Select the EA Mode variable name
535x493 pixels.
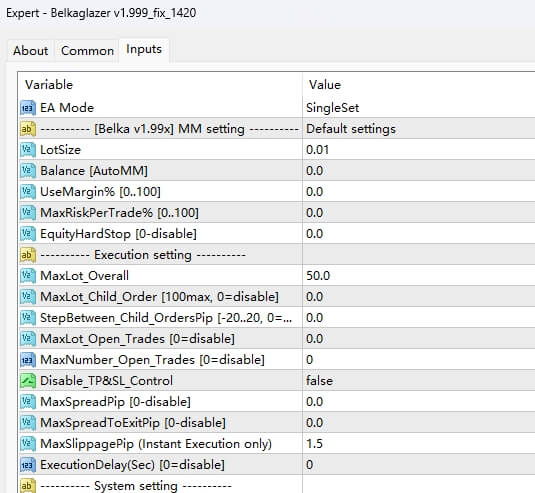(x=67, y=108)
